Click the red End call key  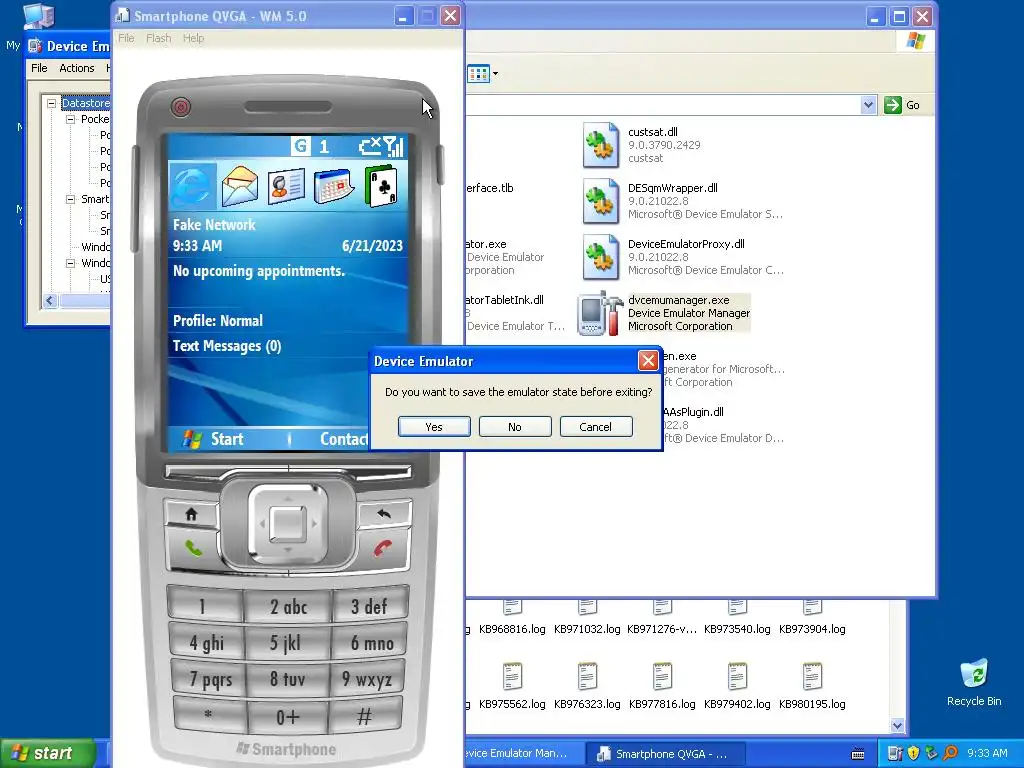tap(383, 548)
